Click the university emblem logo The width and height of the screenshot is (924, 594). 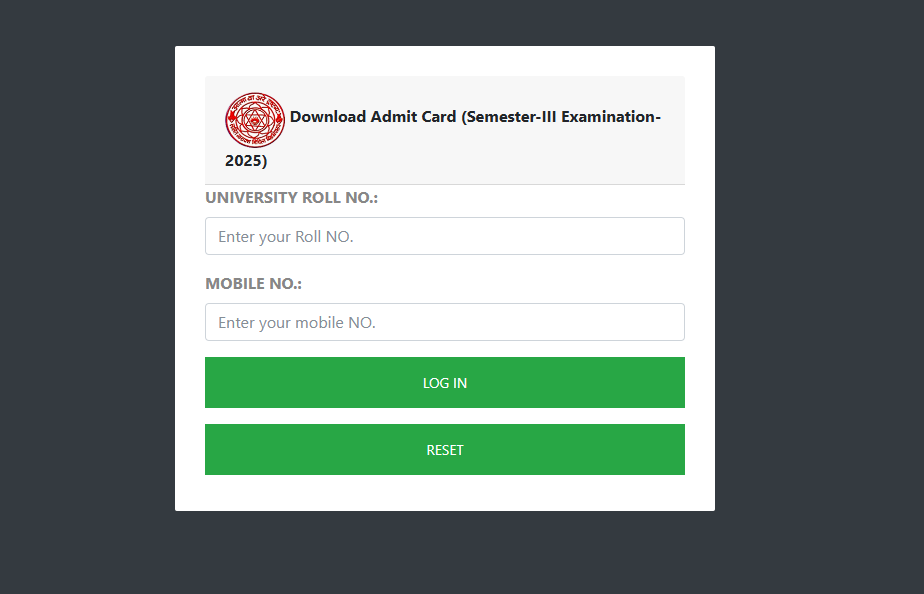click(x=255, y=120)
